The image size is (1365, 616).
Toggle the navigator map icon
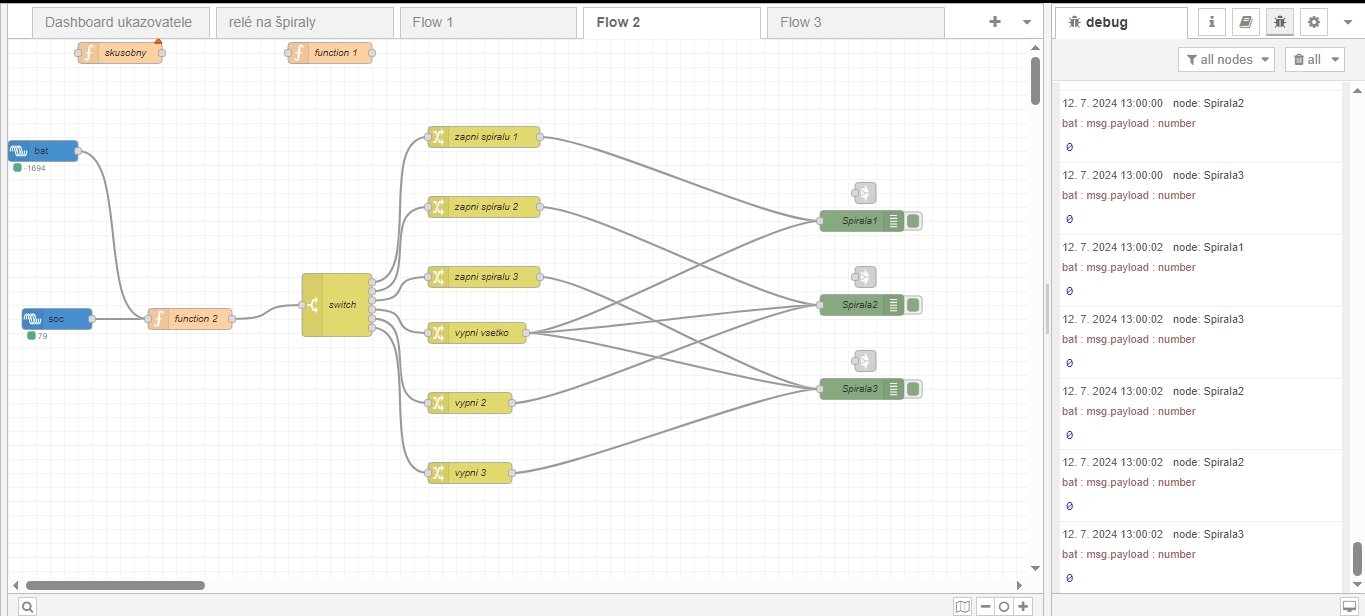point(962,606)
